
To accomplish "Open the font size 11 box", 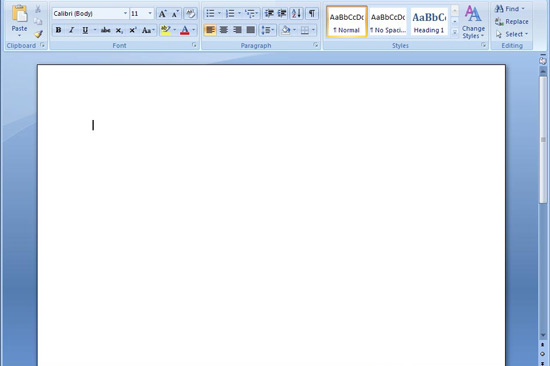I will coord(142,14).
